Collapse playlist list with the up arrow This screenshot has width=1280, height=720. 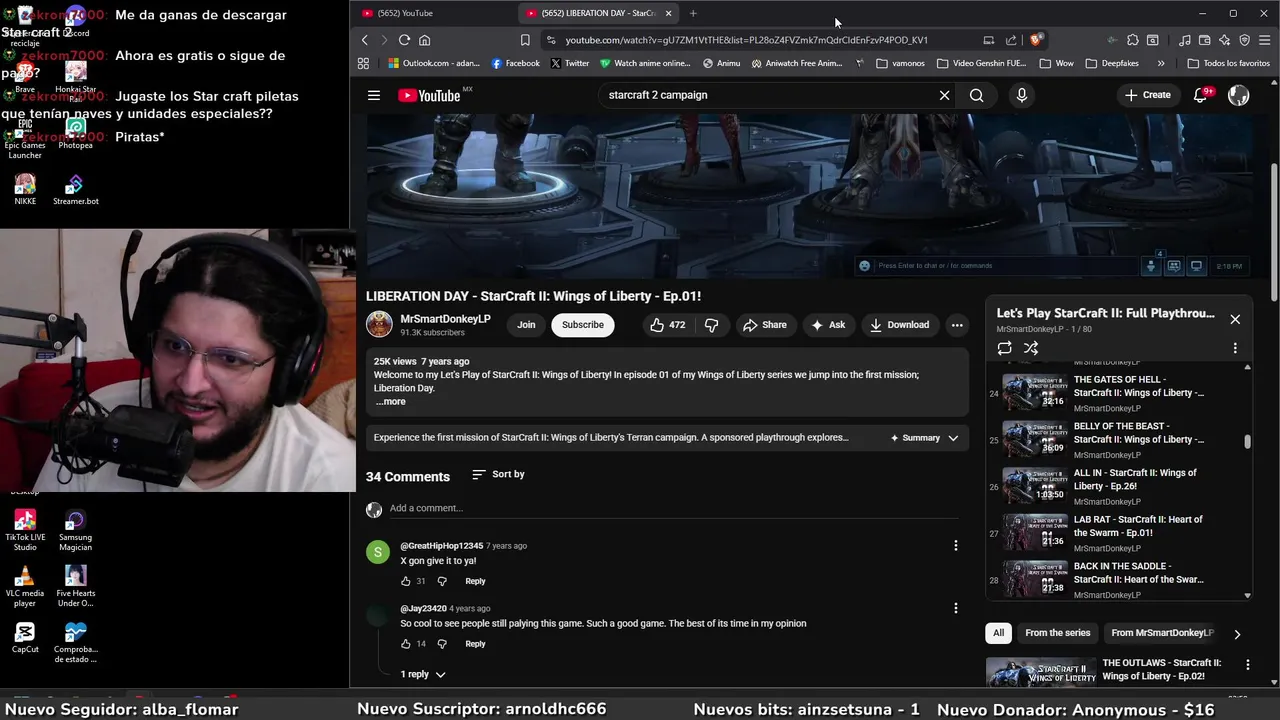pos(1247,367)
